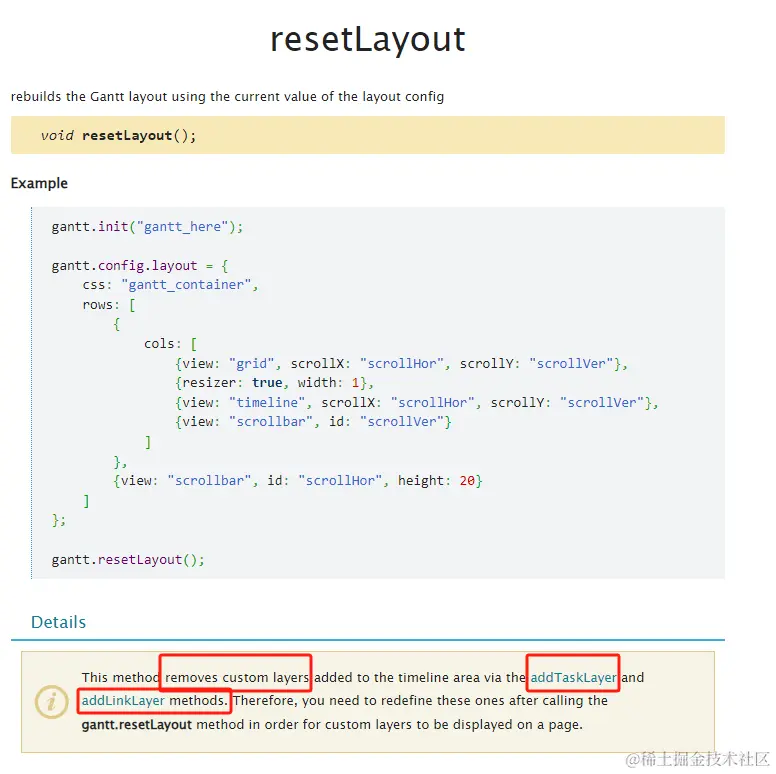The image size is (776, 774).
Task: Click bold gantt.resetLayout in the note
Action: point(137,725)
